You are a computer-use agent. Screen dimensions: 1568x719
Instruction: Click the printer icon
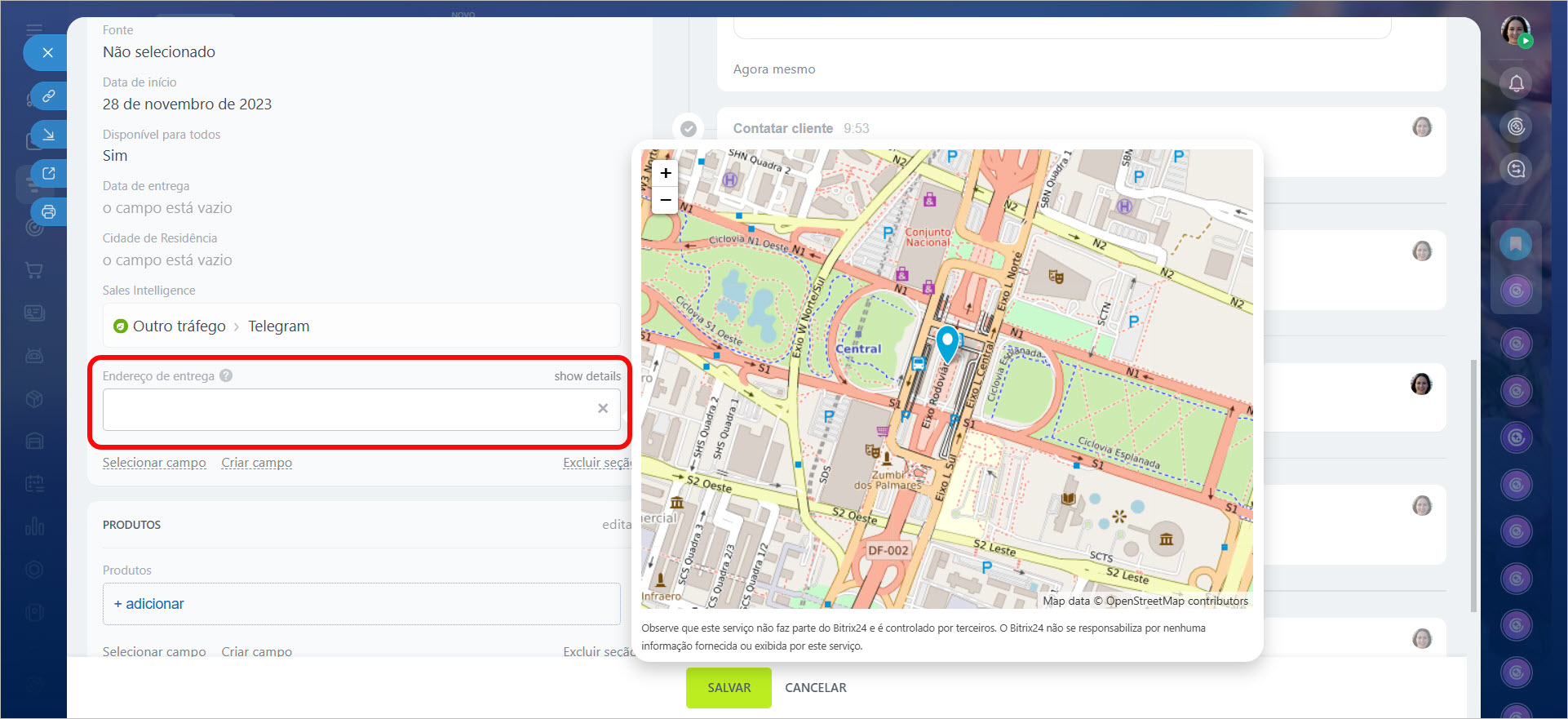pyautogui.click(x=49, y=212)
